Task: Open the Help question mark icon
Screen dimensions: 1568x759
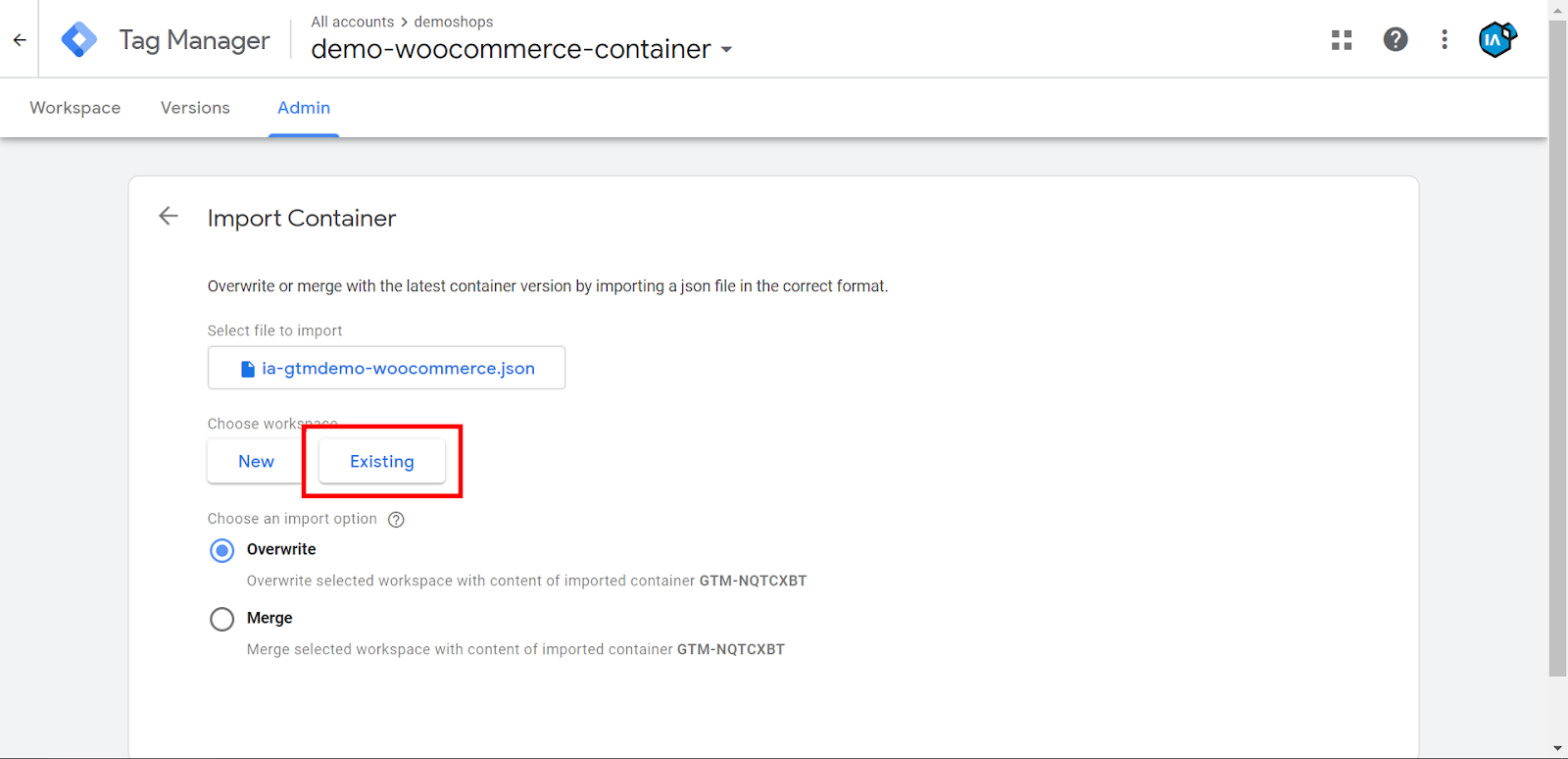Action: 1396,40
